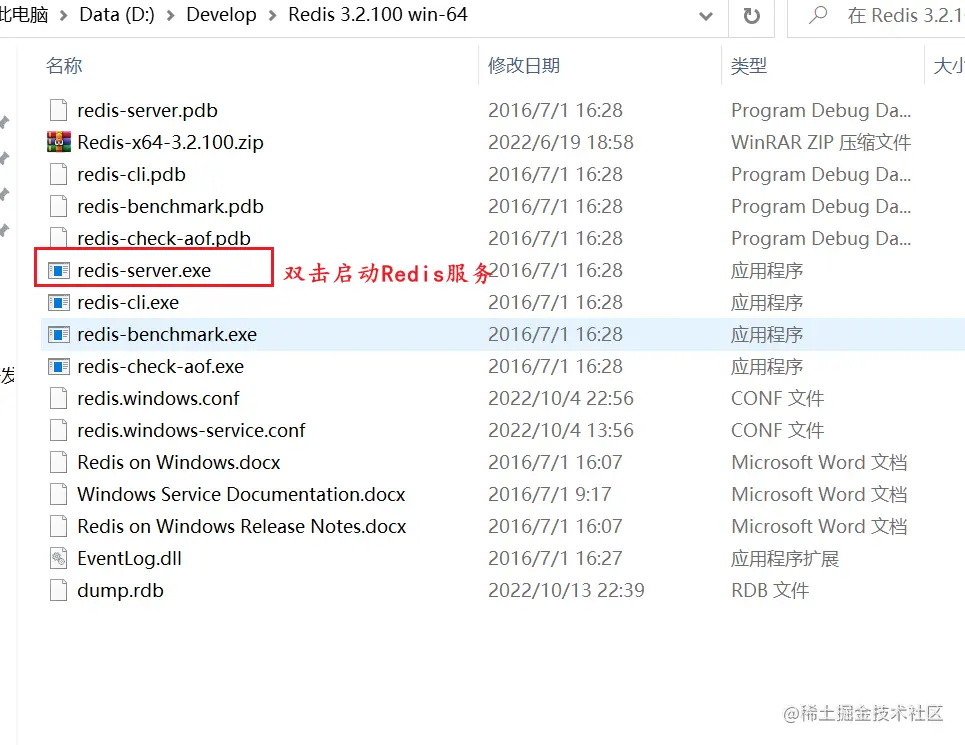Screen dimensions: 965x745
Task: Click the Redis on Windows Release Notes.docx icon
Action: coord(58,527)
